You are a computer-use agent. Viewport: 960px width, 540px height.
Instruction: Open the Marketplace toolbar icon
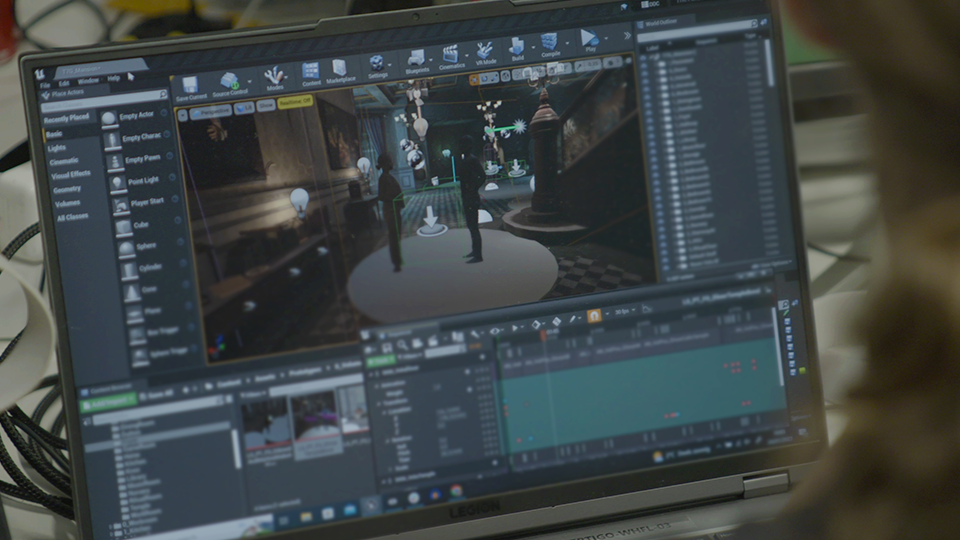[339, 67]
